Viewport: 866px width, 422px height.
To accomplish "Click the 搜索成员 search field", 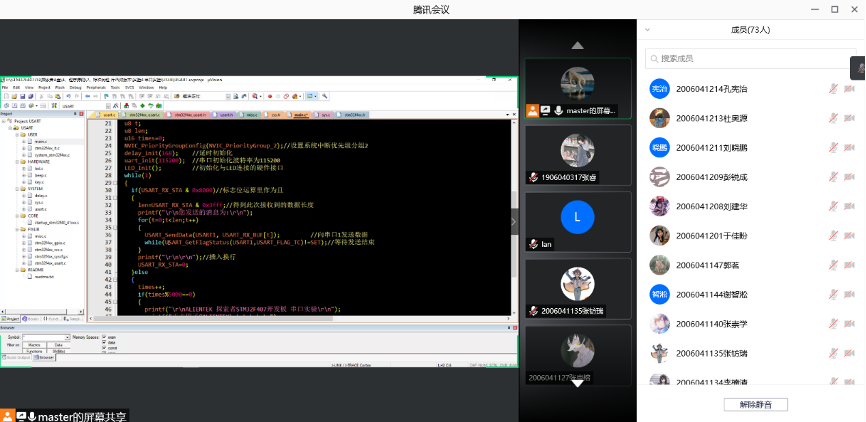I will click(750, 59).
